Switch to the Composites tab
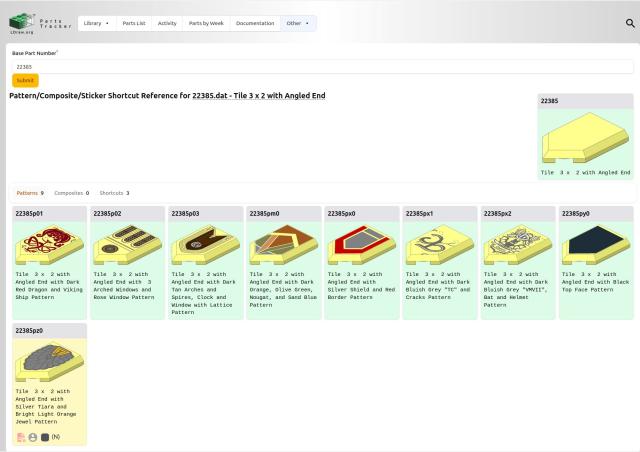The width and height of the screenshot is (640, 452). coord(71,193)
